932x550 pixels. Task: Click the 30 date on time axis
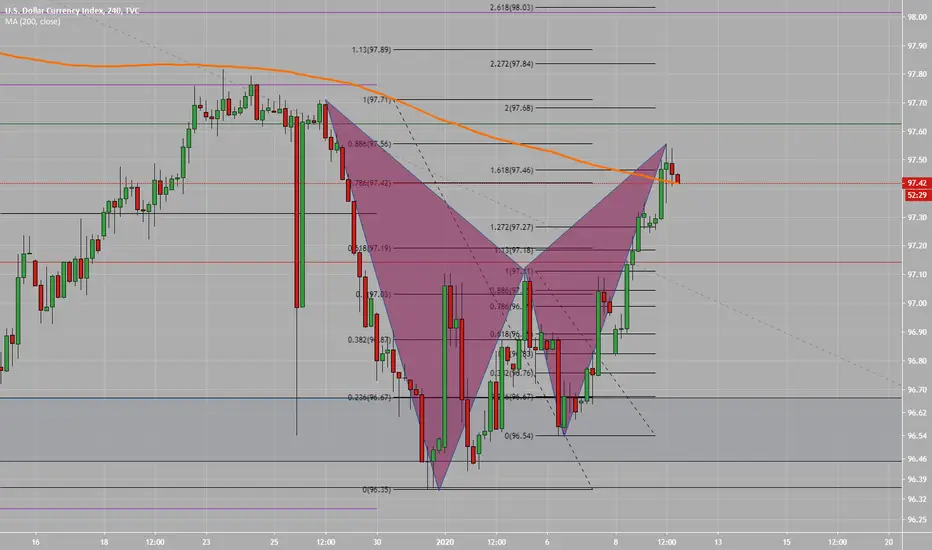point(377,542)
